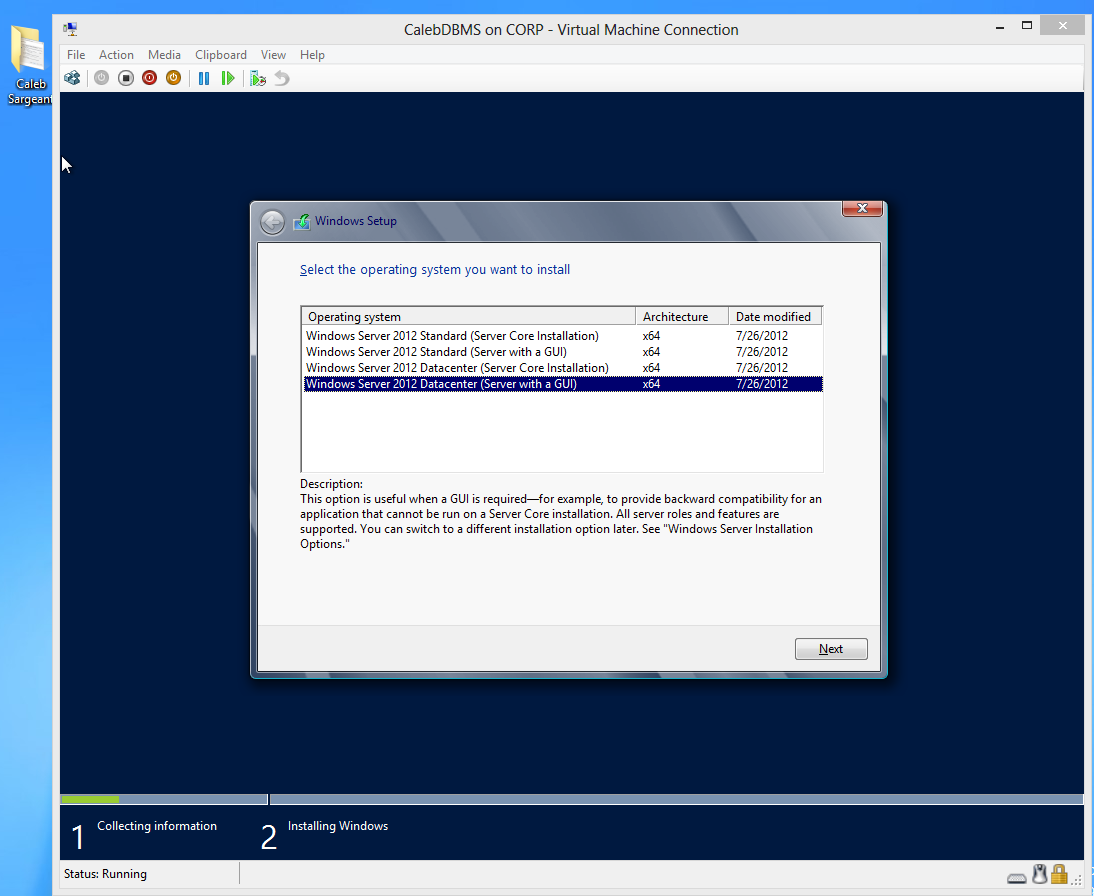
Task: Select Windows Server 2012 Datacenter (Server with a GUI)
Action: coord(562,384)
